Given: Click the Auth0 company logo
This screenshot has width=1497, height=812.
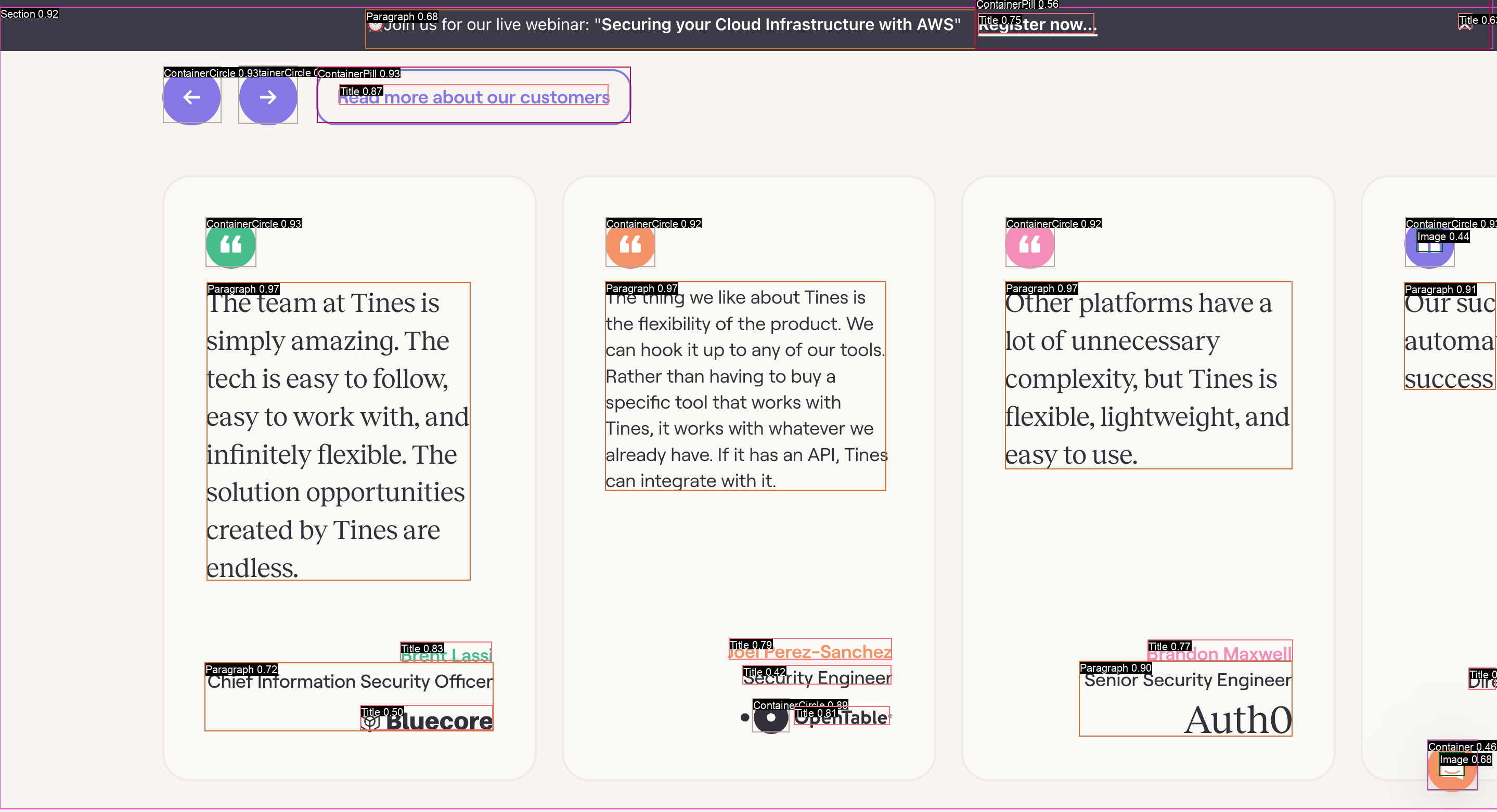Looking at the screenshot, I should point(1238,719).
